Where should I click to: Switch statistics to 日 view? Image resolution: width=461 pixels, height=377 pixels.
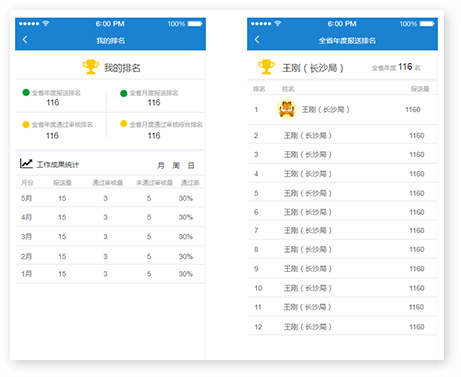(x=191, y=165)
